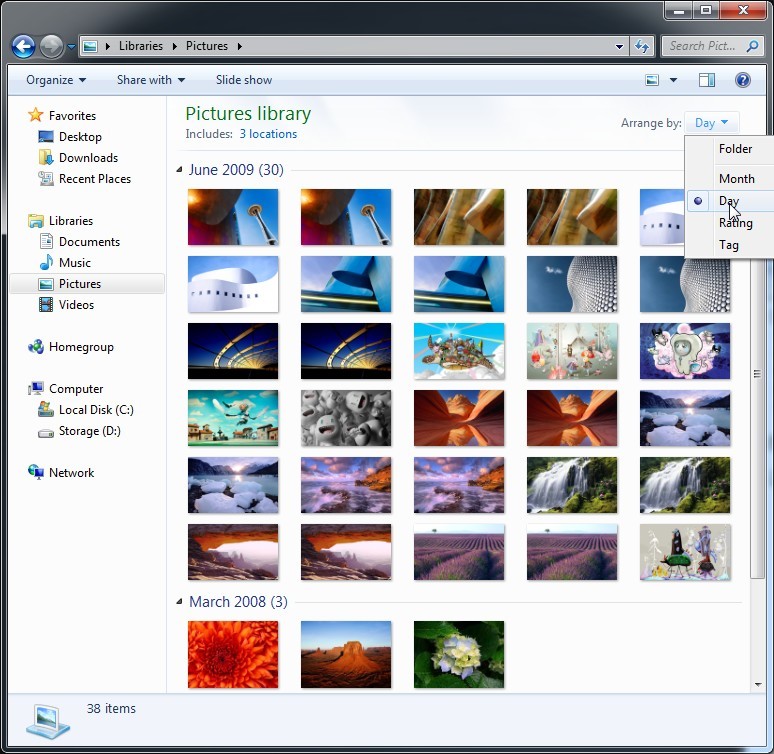Arrange by Folder menu option
Viewport: 774px width, 754px height.
point(735,149)
